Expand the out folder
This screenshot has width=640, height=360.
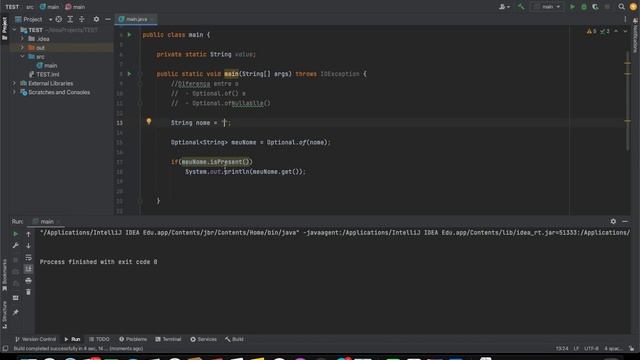(23, 48)
